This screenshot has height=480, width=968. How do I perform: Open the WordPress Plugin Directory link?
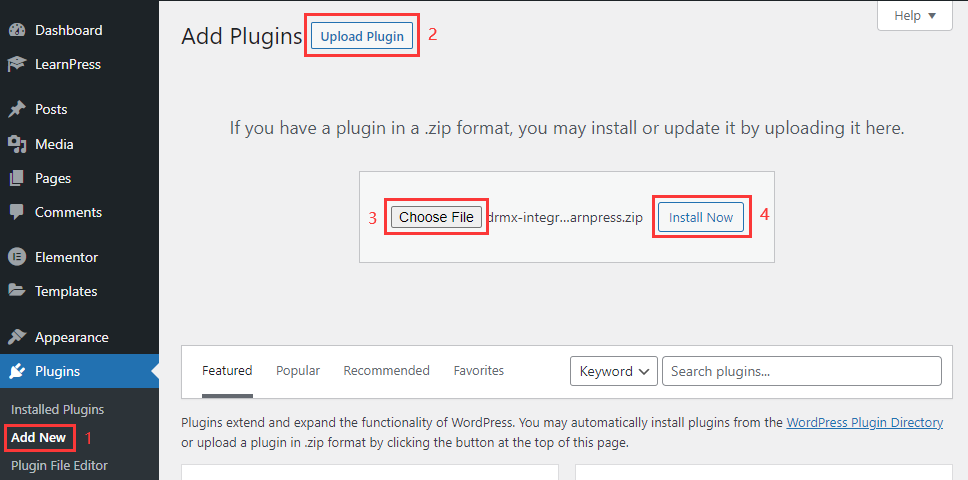point(864,422)
